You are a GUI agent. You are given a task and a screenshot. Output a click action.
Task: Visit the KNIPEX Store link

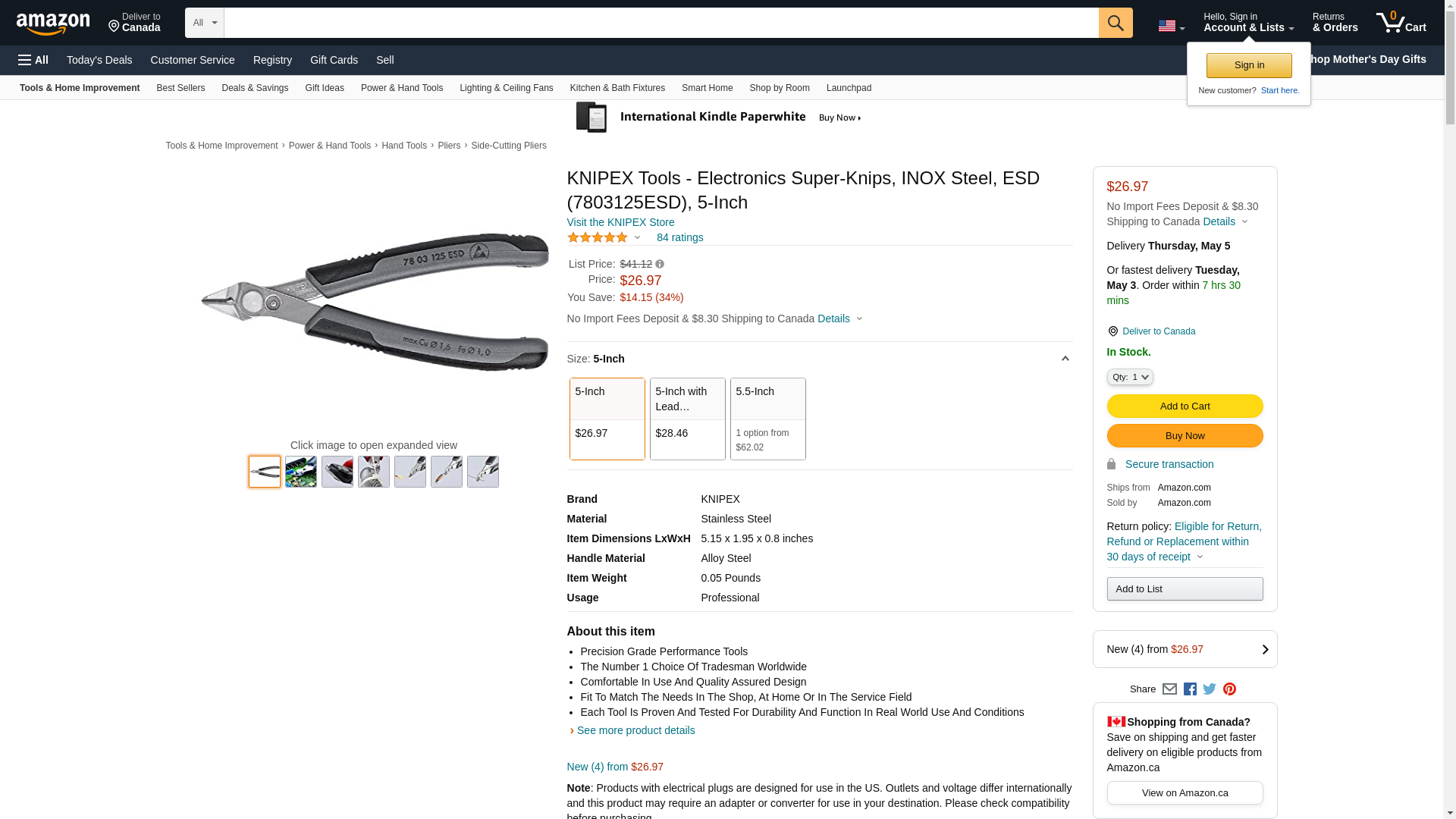coord(620,222)
